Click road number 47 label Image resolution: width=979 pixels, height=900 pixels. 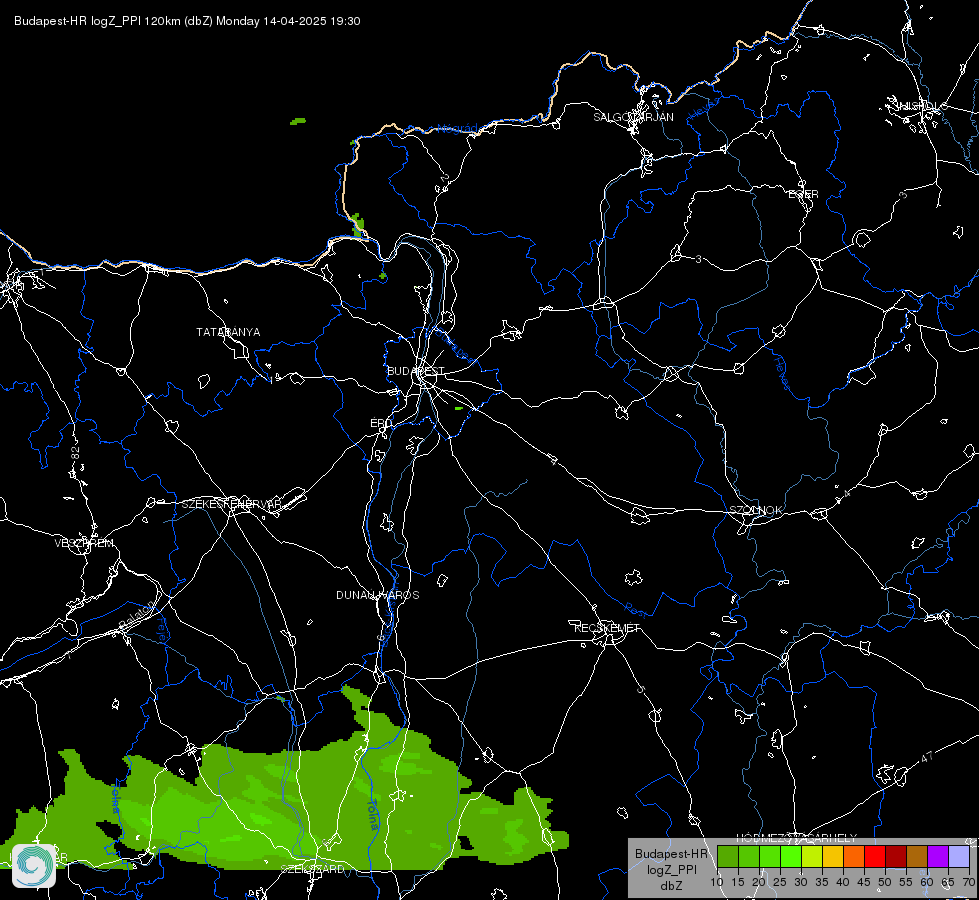(927, 757)
